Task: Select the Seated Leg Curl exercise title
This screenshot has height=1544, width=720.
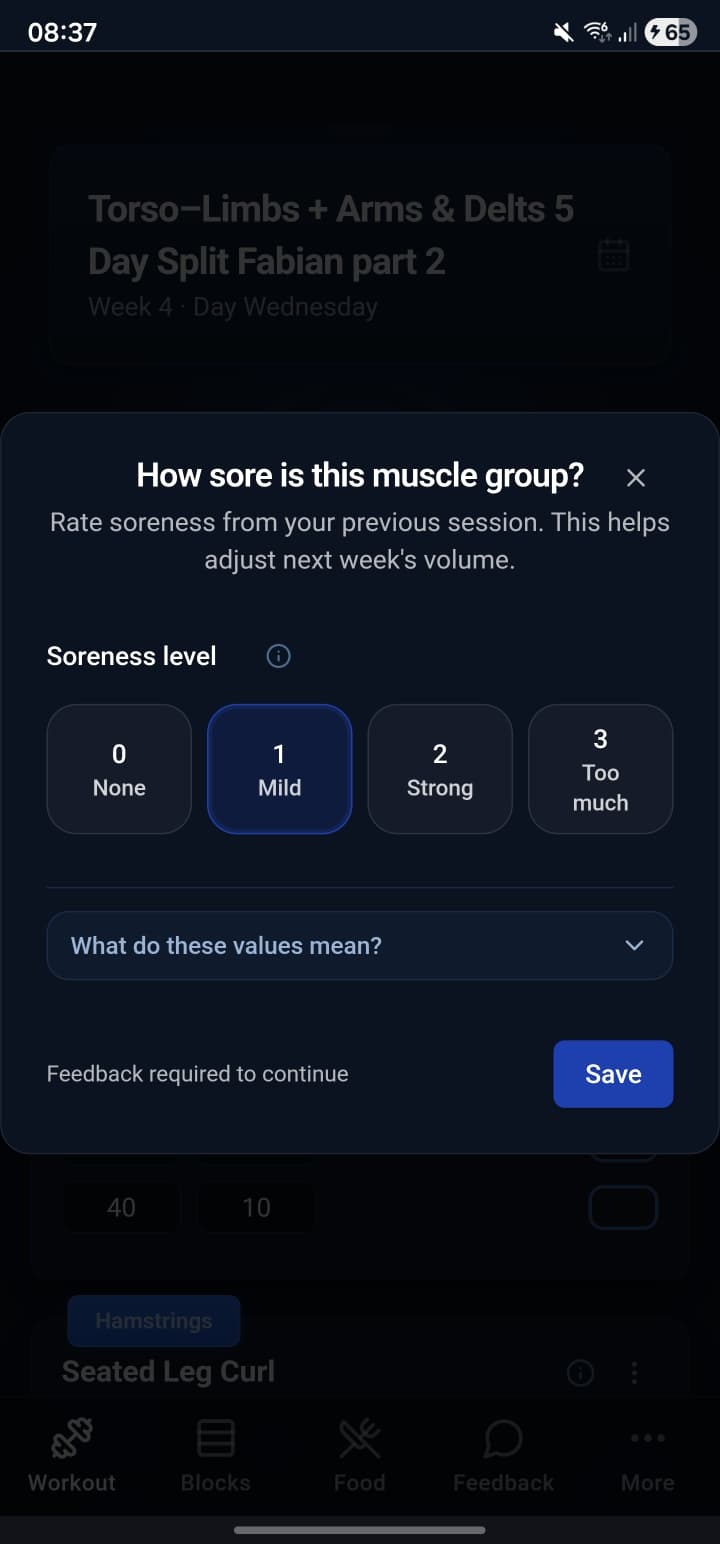Action: click(168, 1371)
